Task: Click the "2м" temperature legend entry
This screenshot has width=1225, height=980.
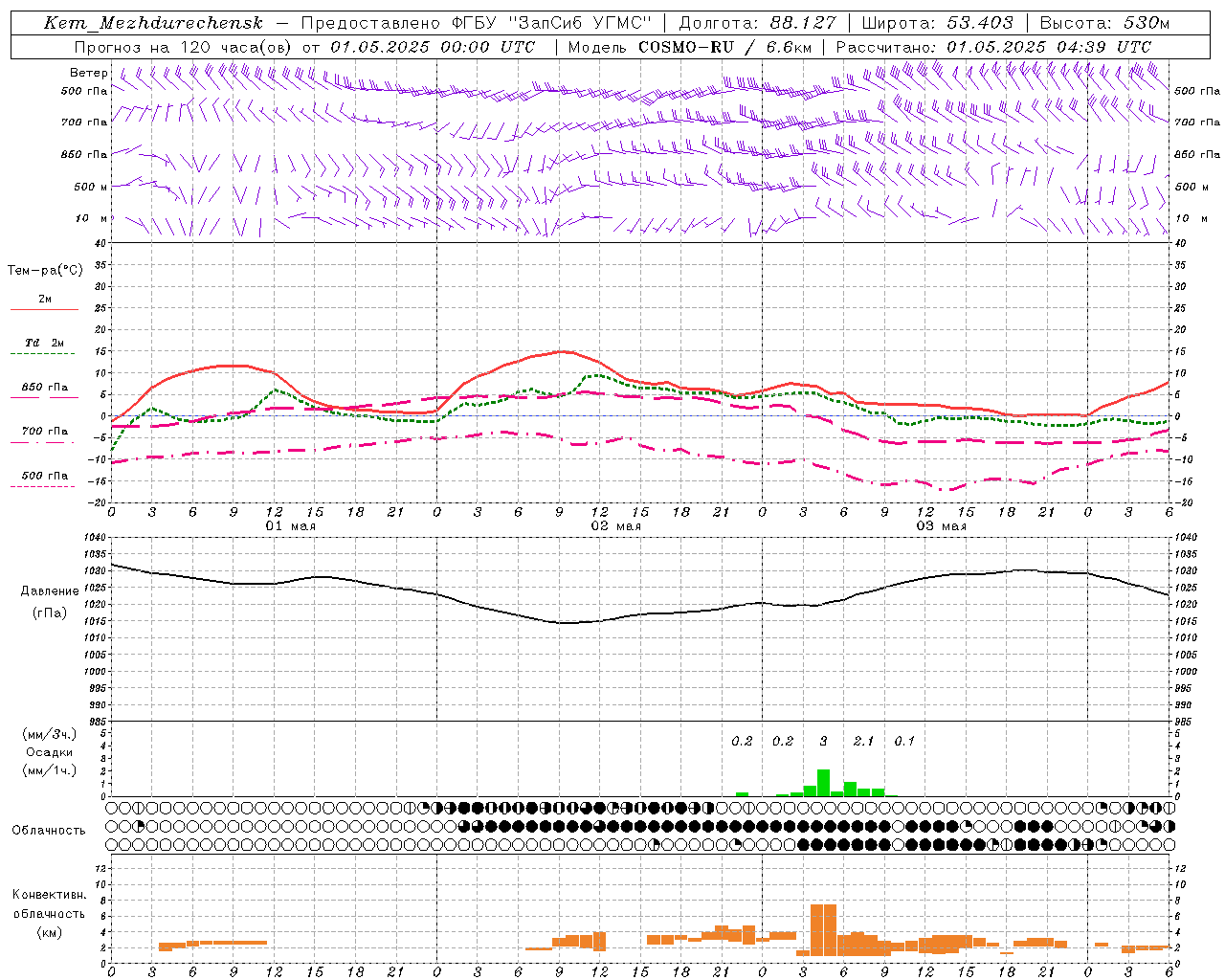Action: (x=45, y=300)
